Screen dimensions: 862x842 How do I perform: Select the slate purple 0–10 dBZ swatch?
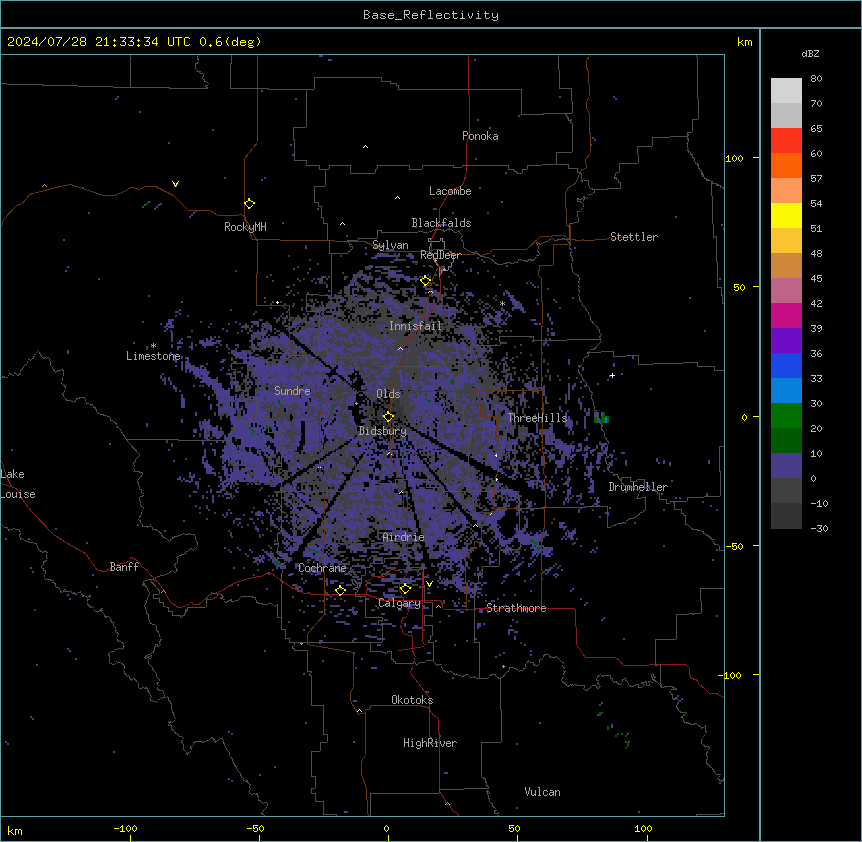786,466
